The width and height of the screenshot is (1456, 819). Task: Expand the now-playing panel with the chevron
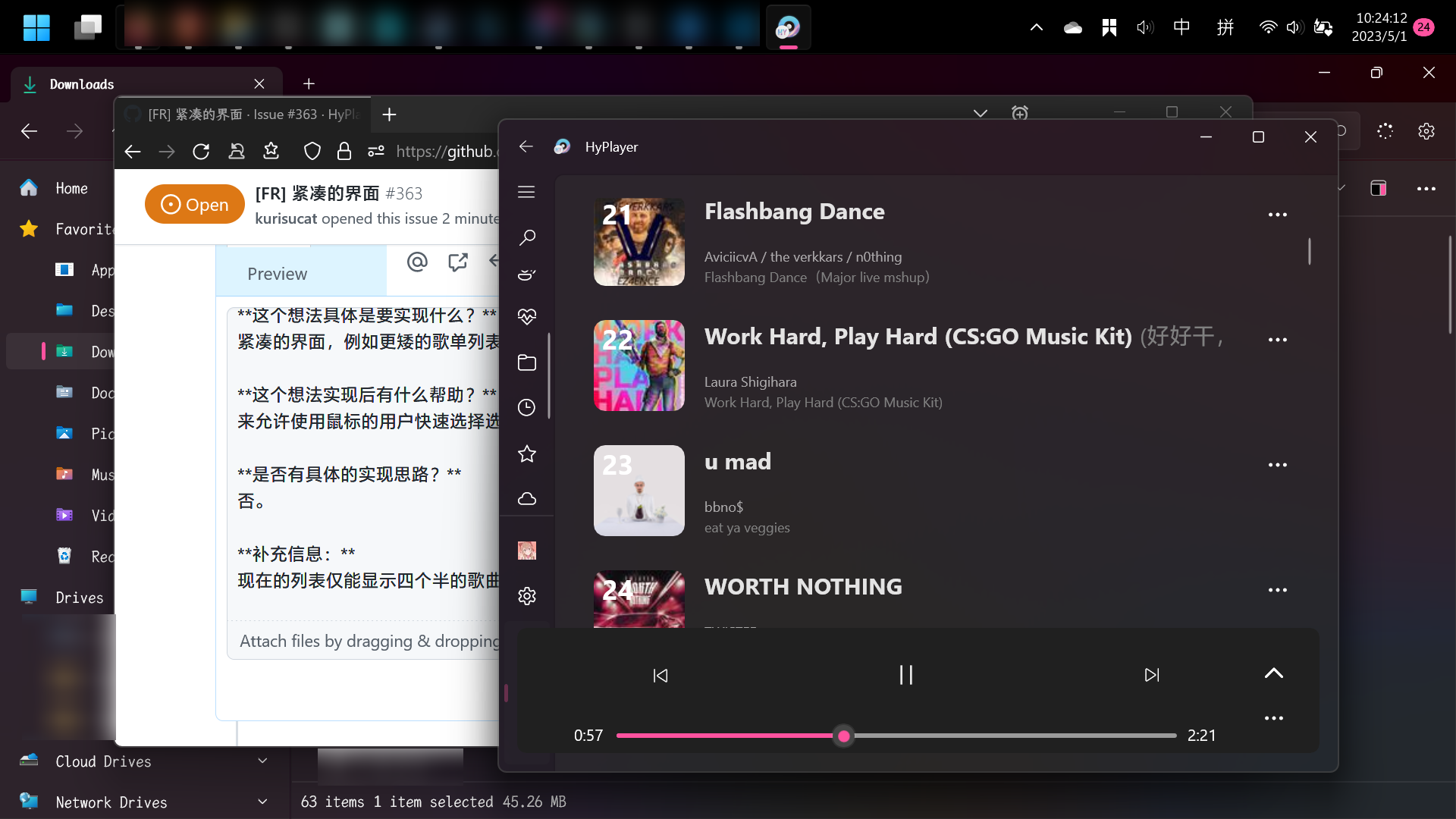(1274, 673)
